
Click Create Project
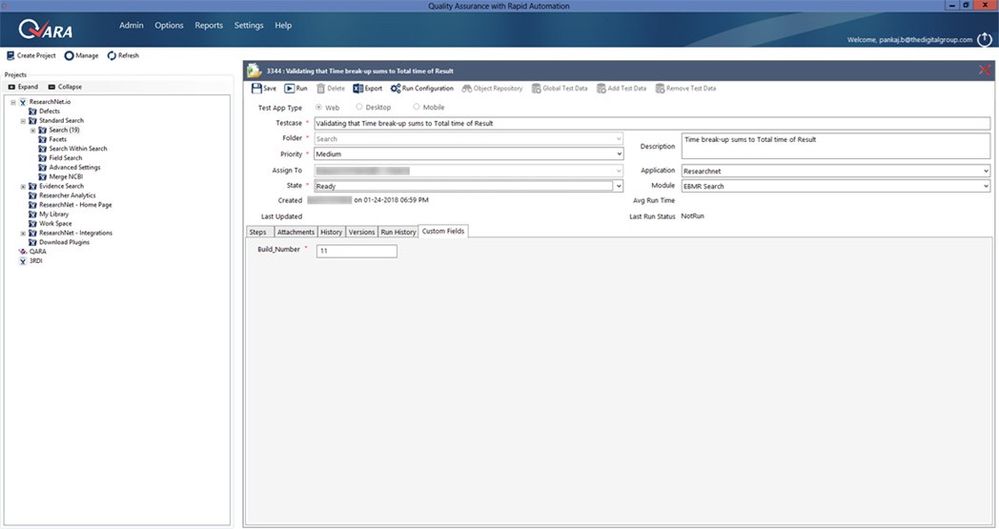click(31, 56)
